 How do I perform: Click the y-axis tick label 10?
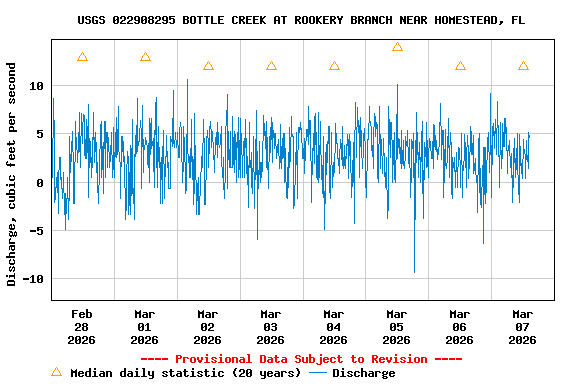36,86
